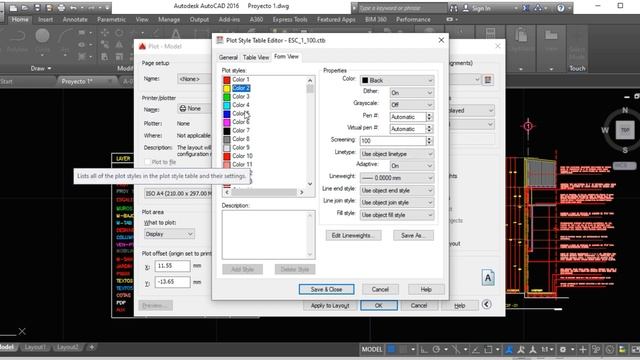The height and width of the screenshot is (360, 640).
Task: Click the Plot printer icon in quick access toolbar
Action: (61, 7)
